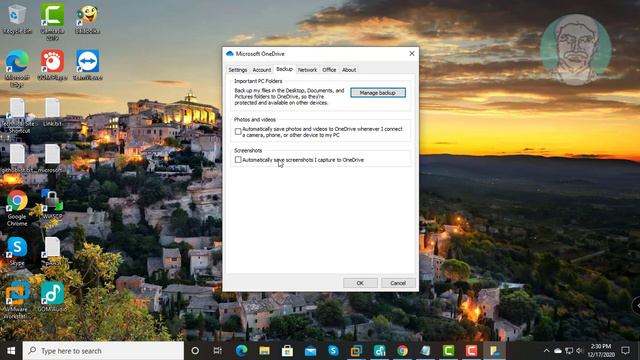Open the Office tab
The height and width of the screenshot is (360, 640).
click(x=329, y=70)
